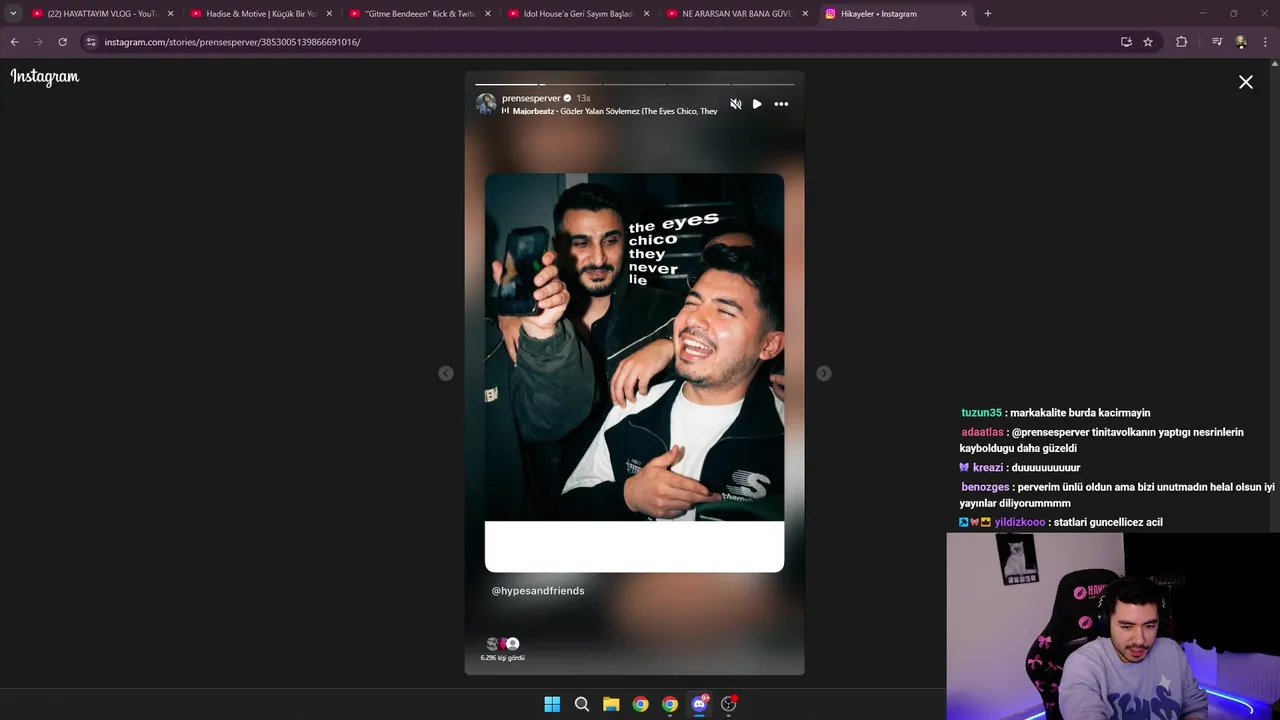The width and height of the screenshot is (1280, 720).
Task: Click the chat username adaatlas
Action: coord(982,432)
